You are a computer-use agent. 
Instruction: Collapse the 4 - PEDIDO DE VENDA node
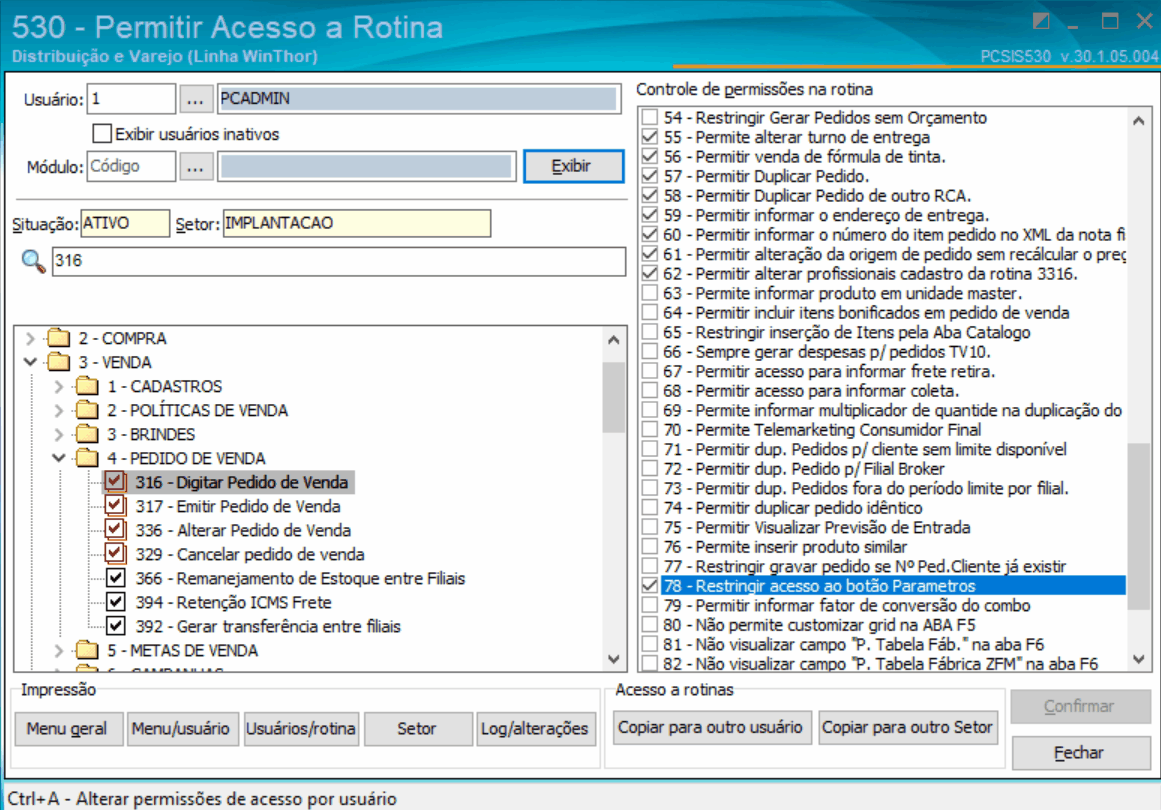pyautogui.click(x=59, y=458)
